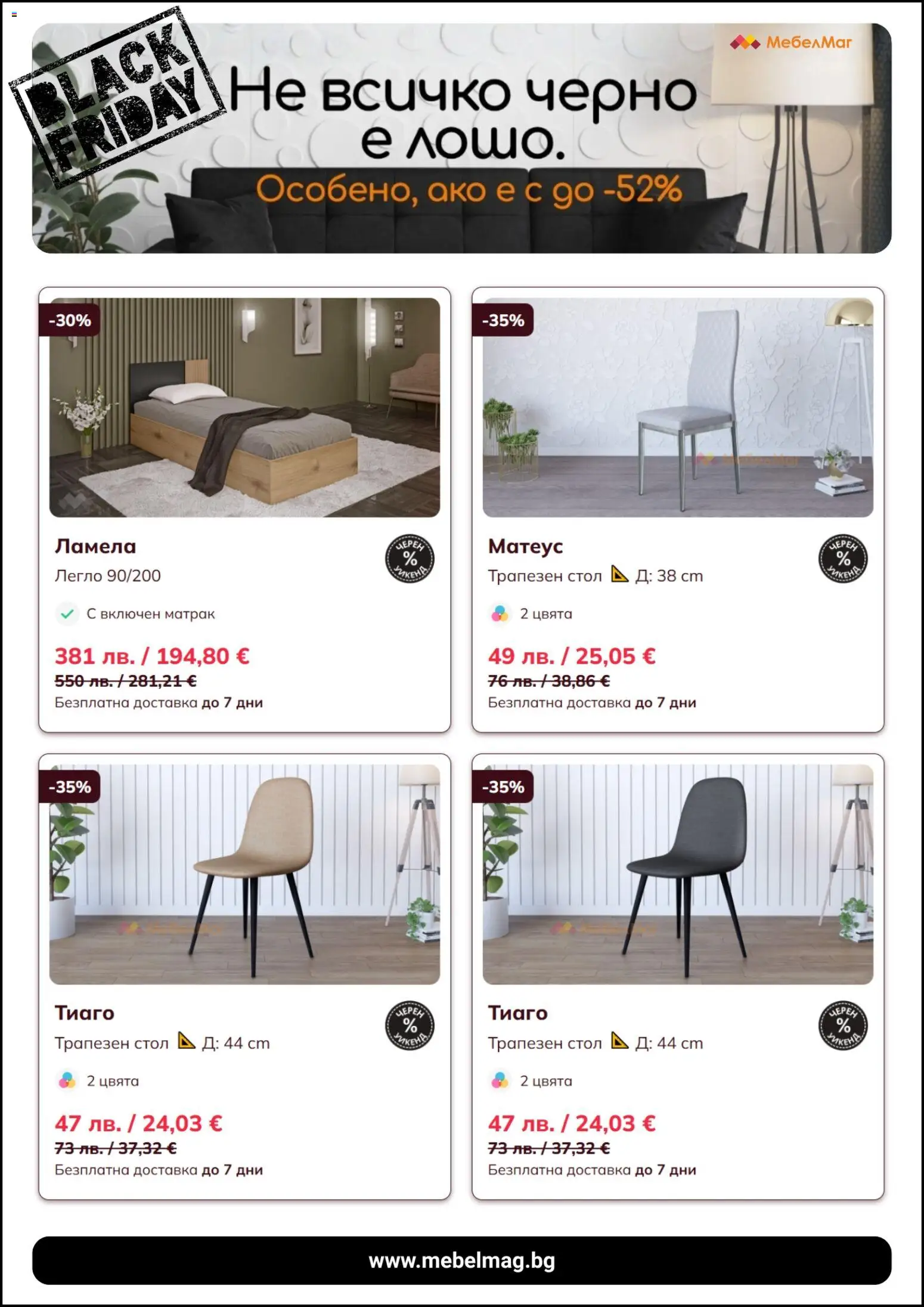The height and width of the screenshot is (1307, 924).
Task: Click the Матеус product title
Action: (525, 546)
